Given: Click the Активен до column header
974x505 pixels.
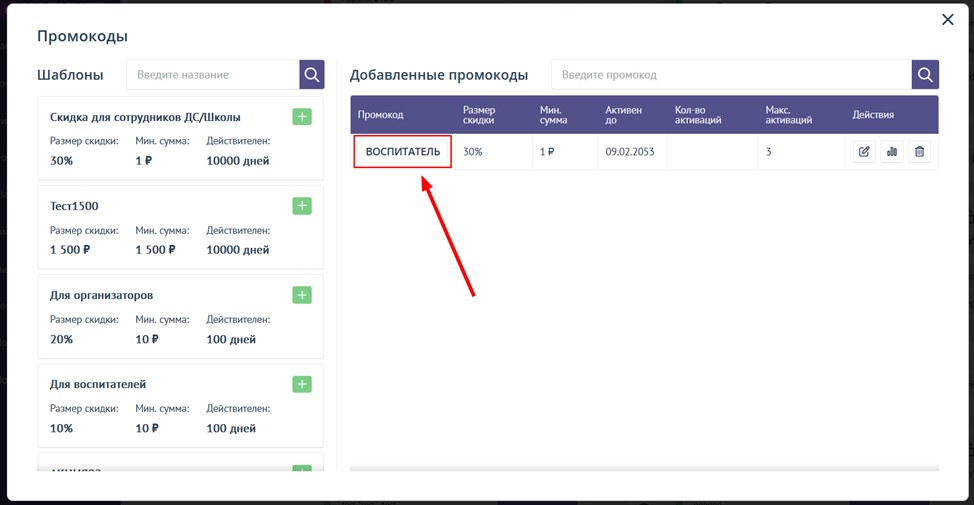Looking at the screenshot, I should coord(623,115).
